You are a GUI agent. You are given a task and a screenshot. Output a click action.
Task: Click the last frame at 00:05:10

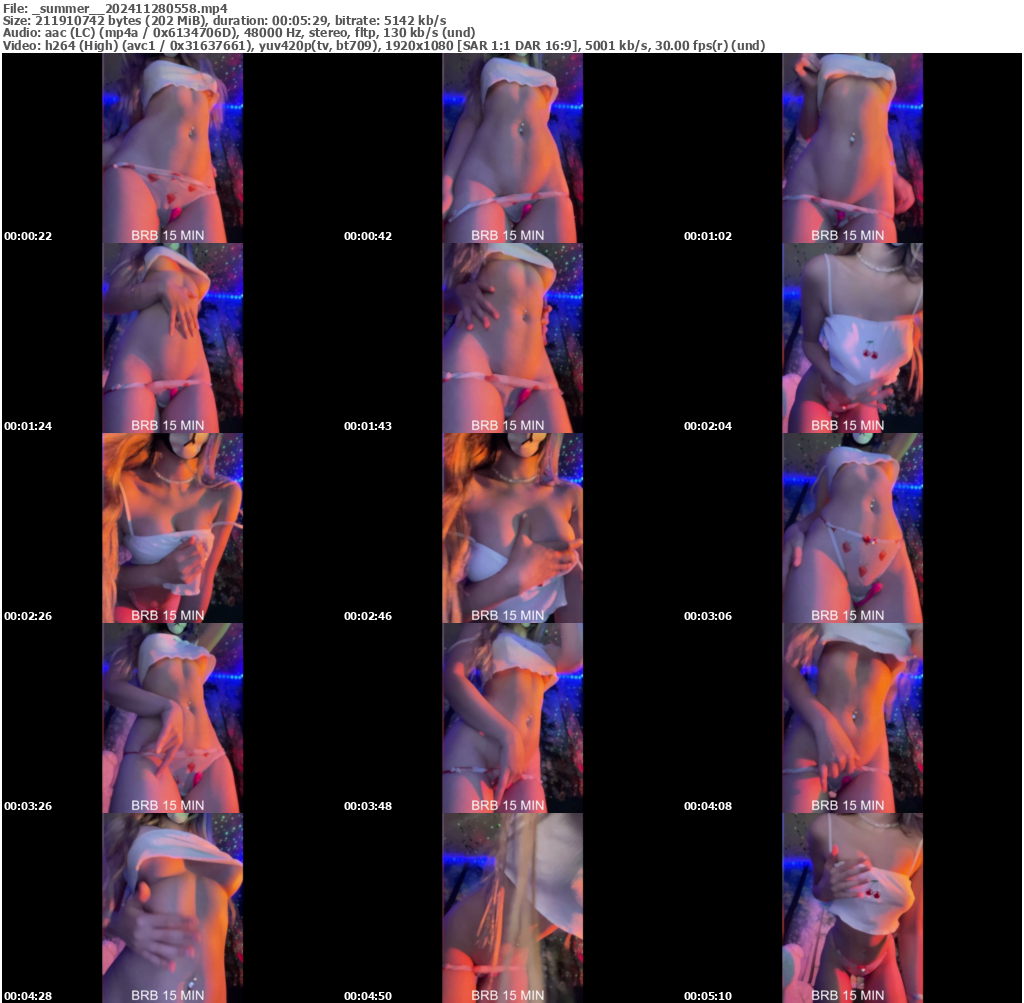pyautogui.click(x=852, y=908)
